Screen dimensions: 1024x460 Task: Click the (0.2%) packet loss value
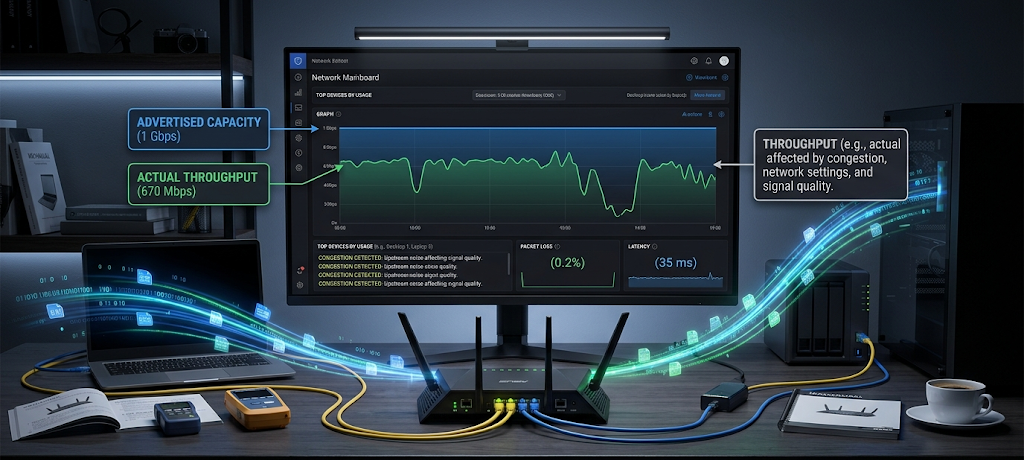point(568,263)
